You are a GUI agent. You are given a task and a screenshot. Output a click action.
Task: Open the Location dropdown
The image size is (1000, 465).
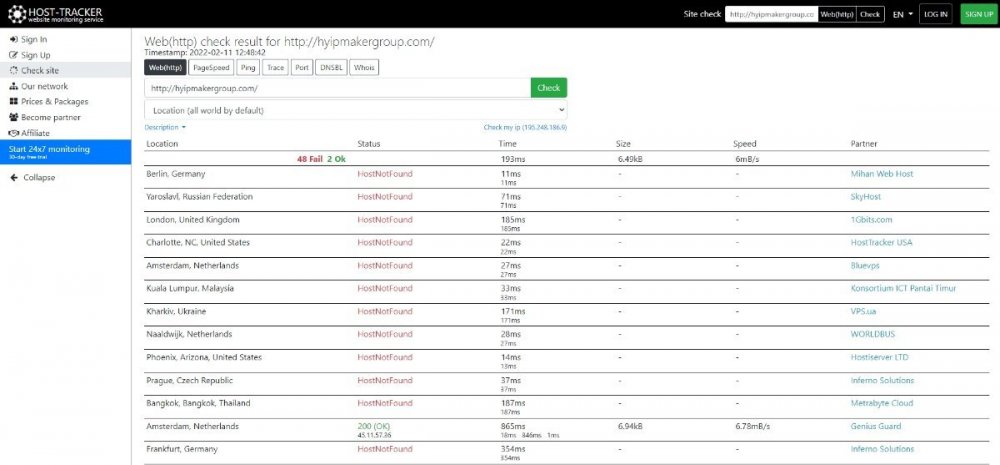356,110
